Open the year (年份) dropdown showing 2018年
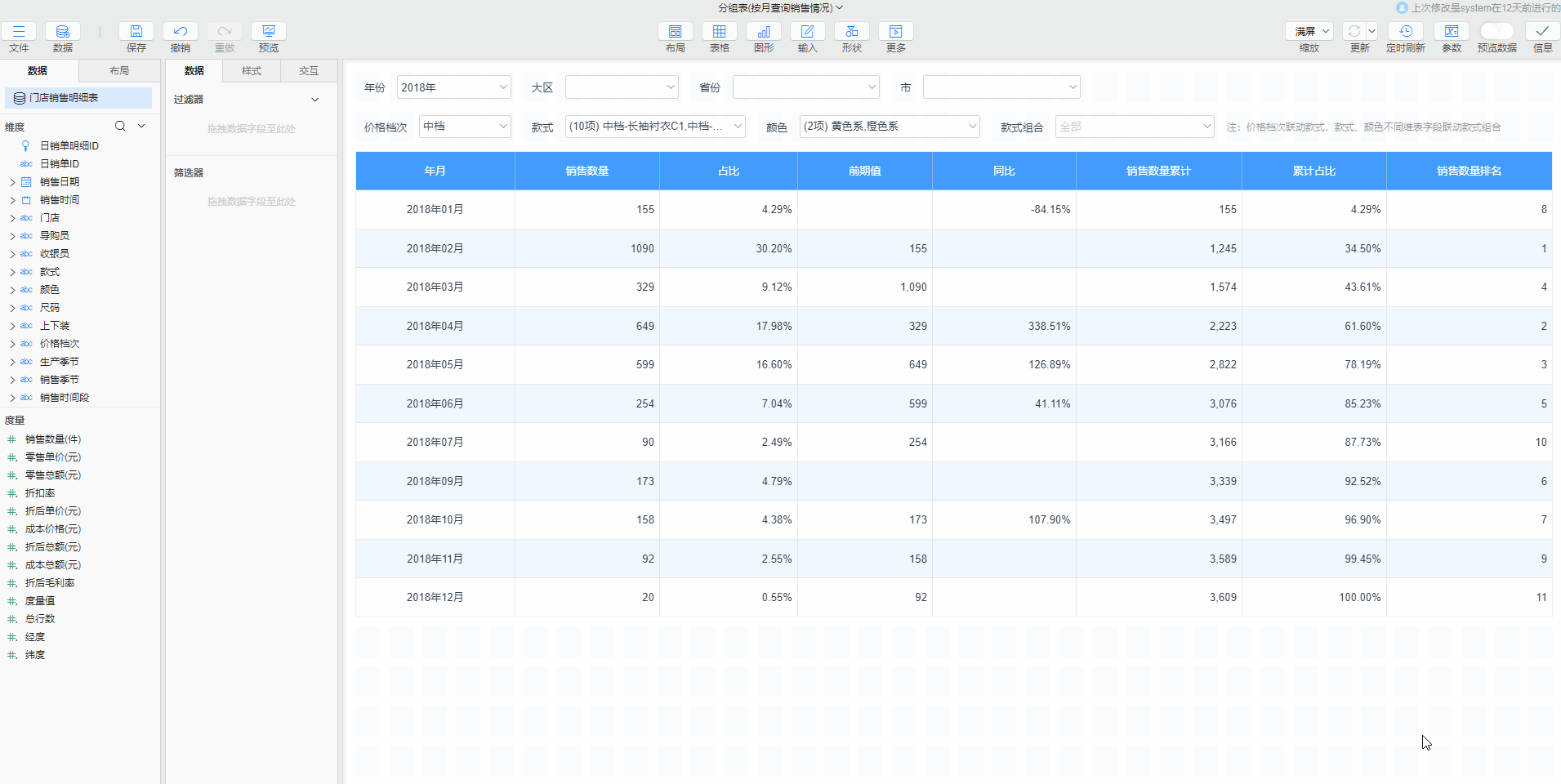The image size is (1561, 784). 453,87
